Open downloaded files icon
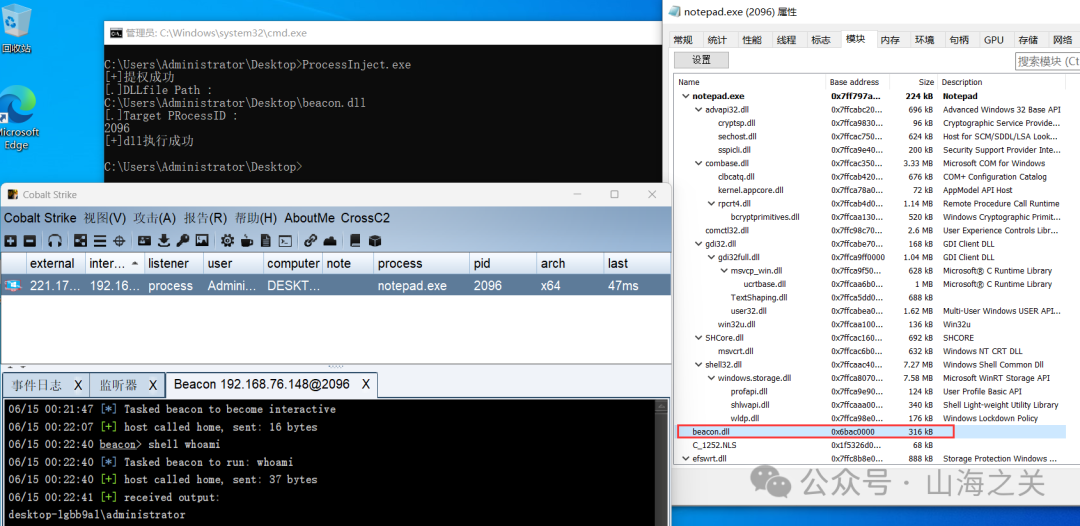Image resolution: width=1080 pixels, height=526 pixels. (163, 241)
